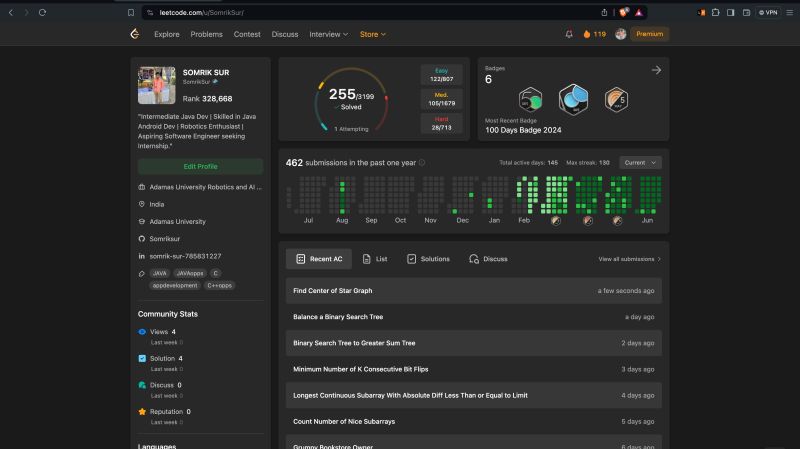Open the Problems nav item
Viewport: 800px width, 449px height.
[x=207, y=34]
